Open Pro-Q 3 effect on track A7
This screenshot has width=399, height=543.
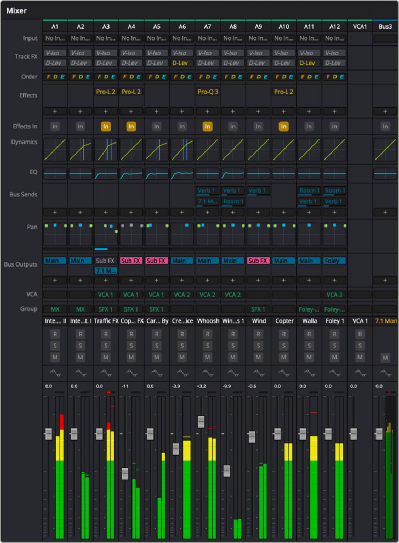tap(208, 92)
